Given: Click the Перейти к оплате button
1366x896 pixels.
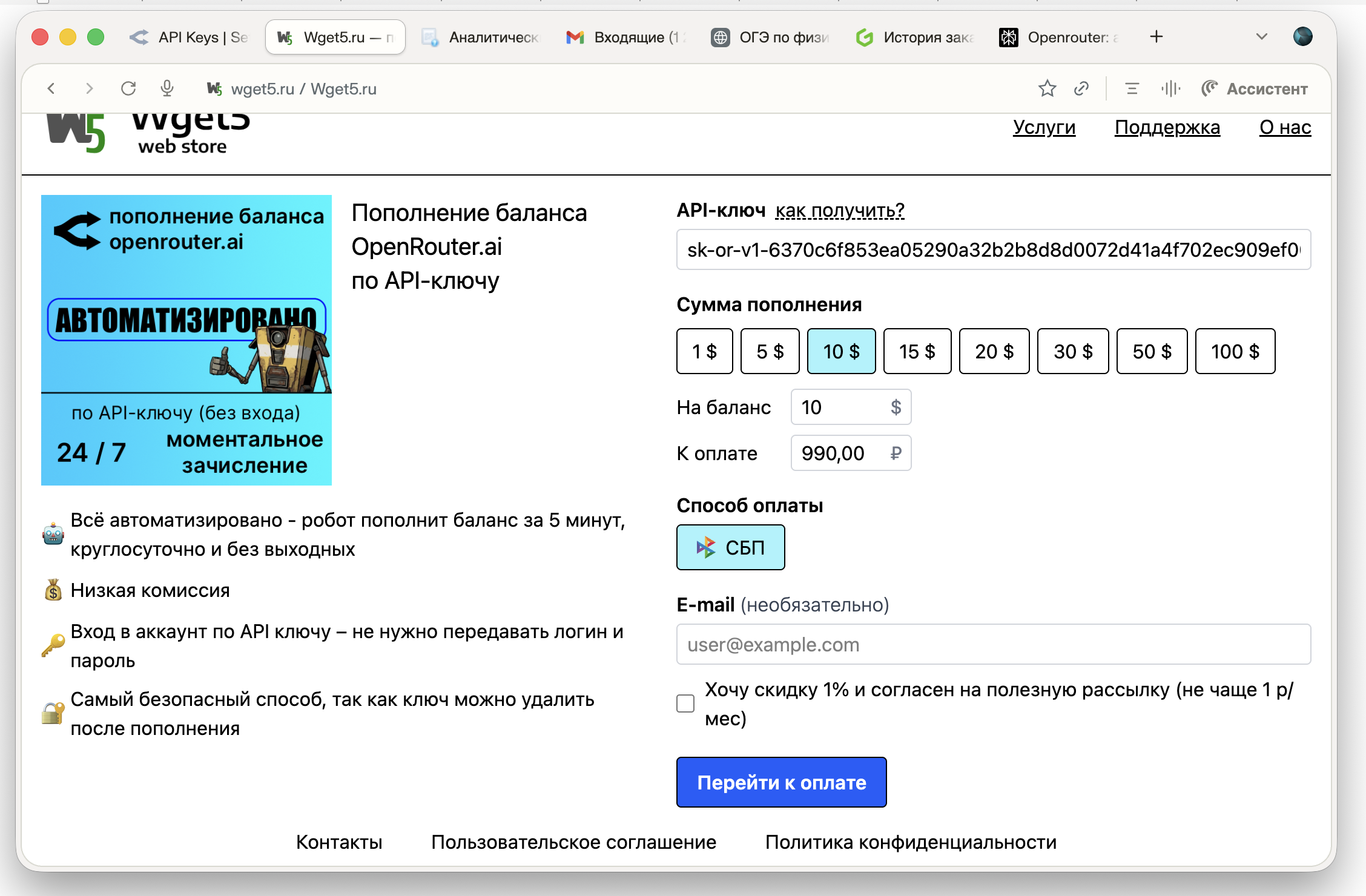Looking at the screenshot, I should [x=782, y=782].
